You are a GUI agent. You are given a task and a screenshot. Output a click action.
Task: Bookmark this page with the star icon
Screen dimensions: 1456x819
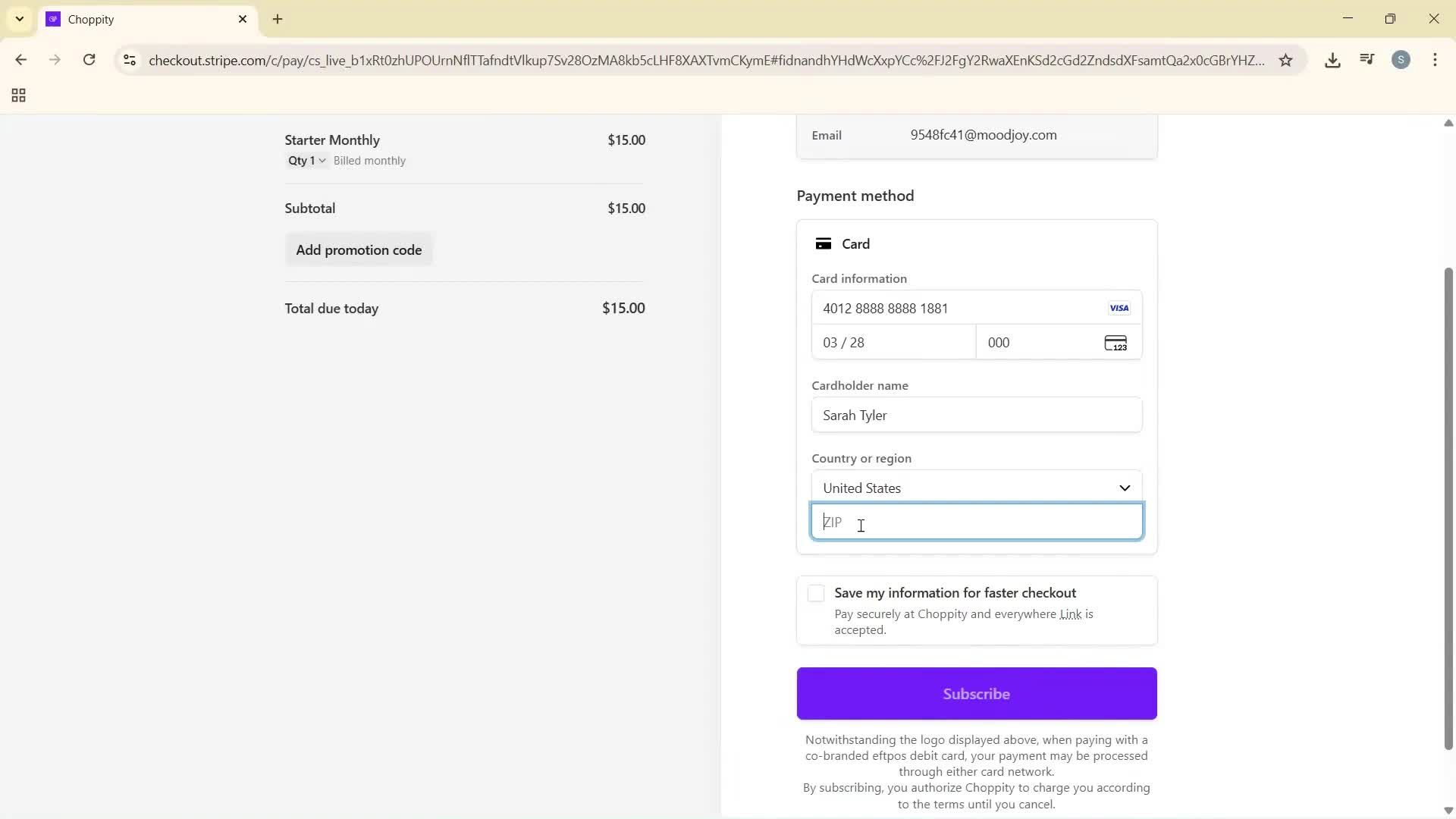[x=1286, y=61]
